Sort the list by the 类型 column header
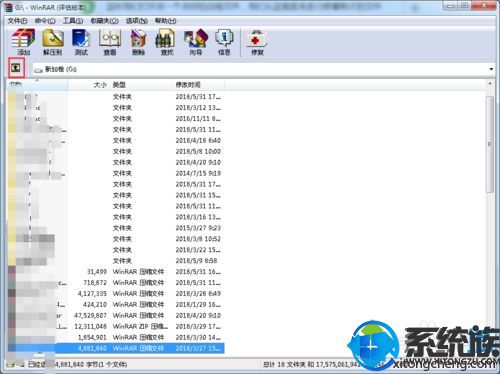The image size is (500, 374). click(x=141, y=85)
